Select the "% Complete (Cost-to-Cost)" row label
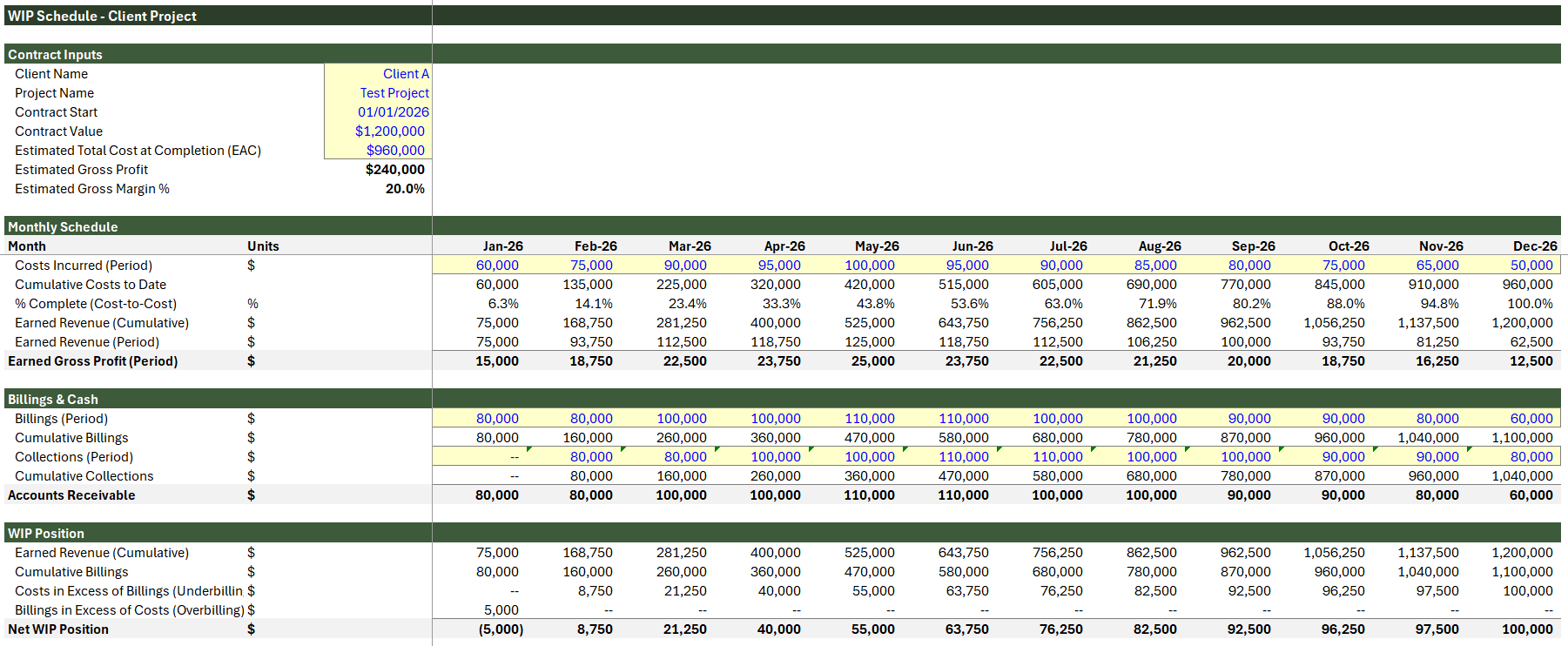The height and width of the screenshot is (646, 1568). tap(96, 304)
